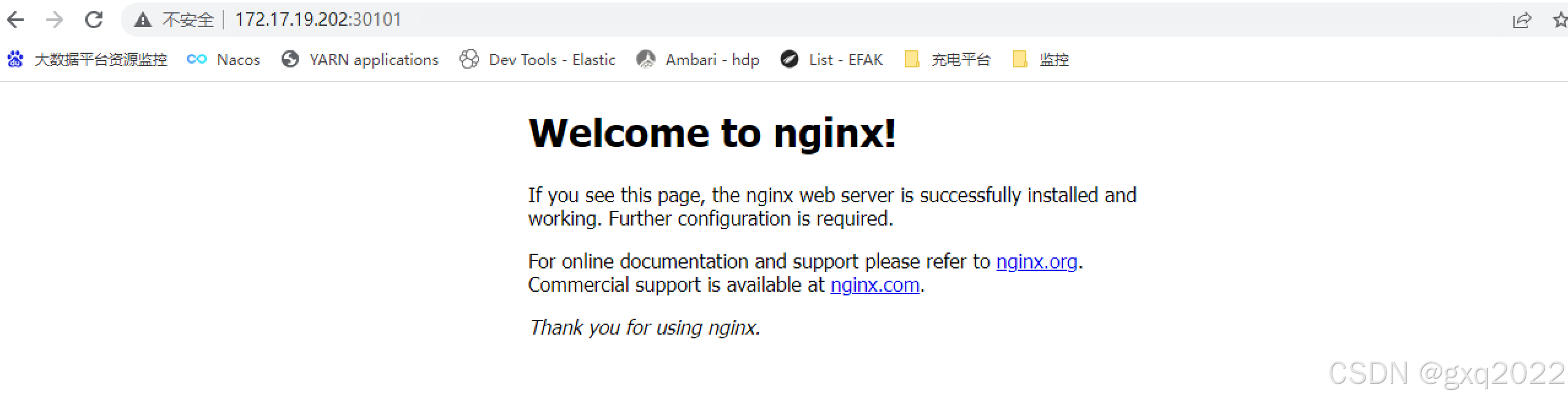Click the 'Thank you for using nginx.' text
The image size is (1568, 399).
[x=645, y=328]
